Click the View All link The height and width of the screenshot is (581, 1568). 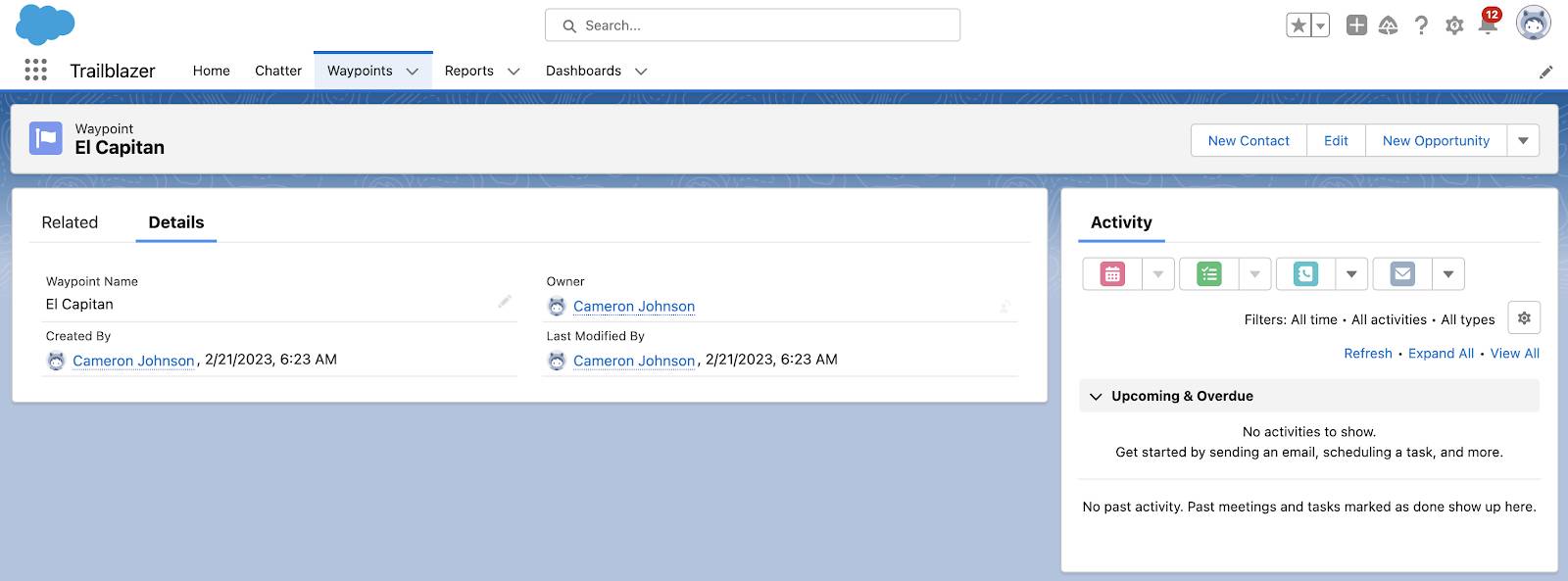click(x=1515, y=354)
